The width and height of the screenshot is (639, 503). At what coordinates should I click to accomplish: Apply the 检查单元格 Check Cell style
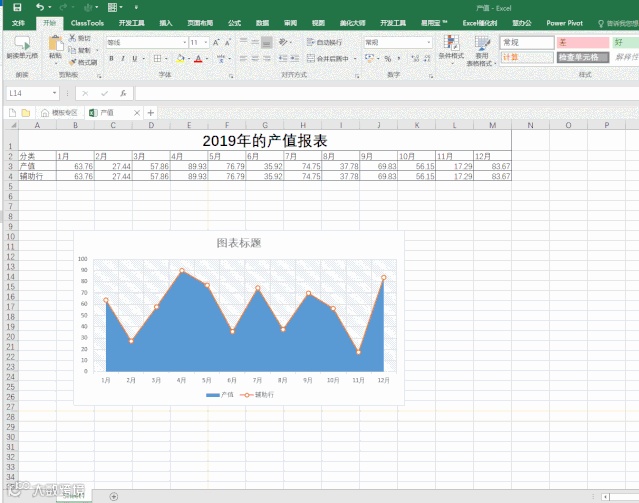583,57
